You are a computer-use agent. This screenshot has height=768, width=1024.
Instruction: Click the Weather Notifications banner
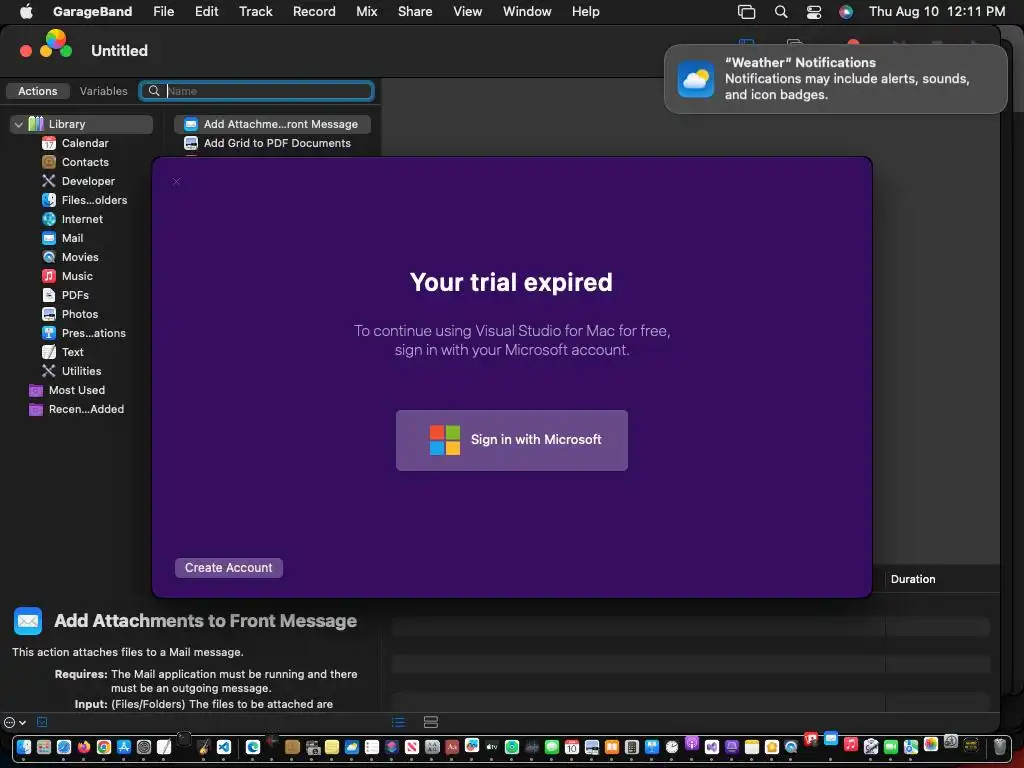click(x=835, y=79)
